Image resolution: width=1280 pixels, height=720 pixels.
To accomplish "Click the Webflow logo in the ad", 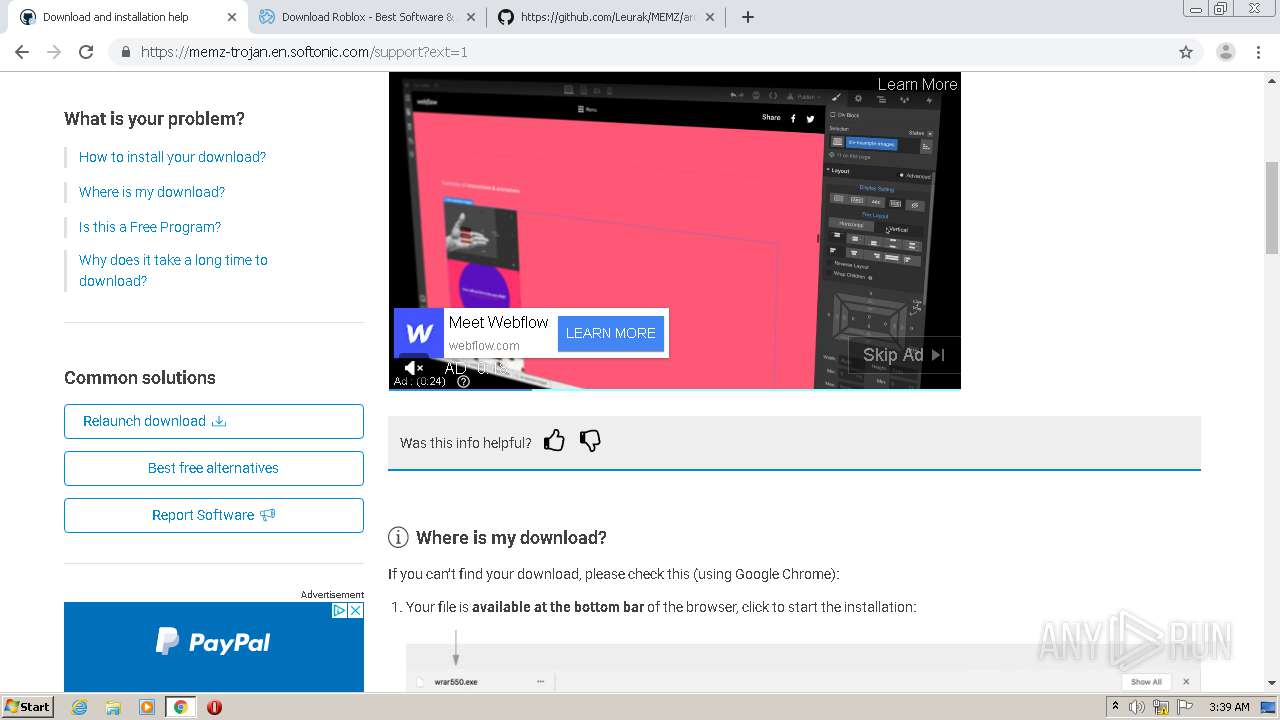I will tap(419, 333).
